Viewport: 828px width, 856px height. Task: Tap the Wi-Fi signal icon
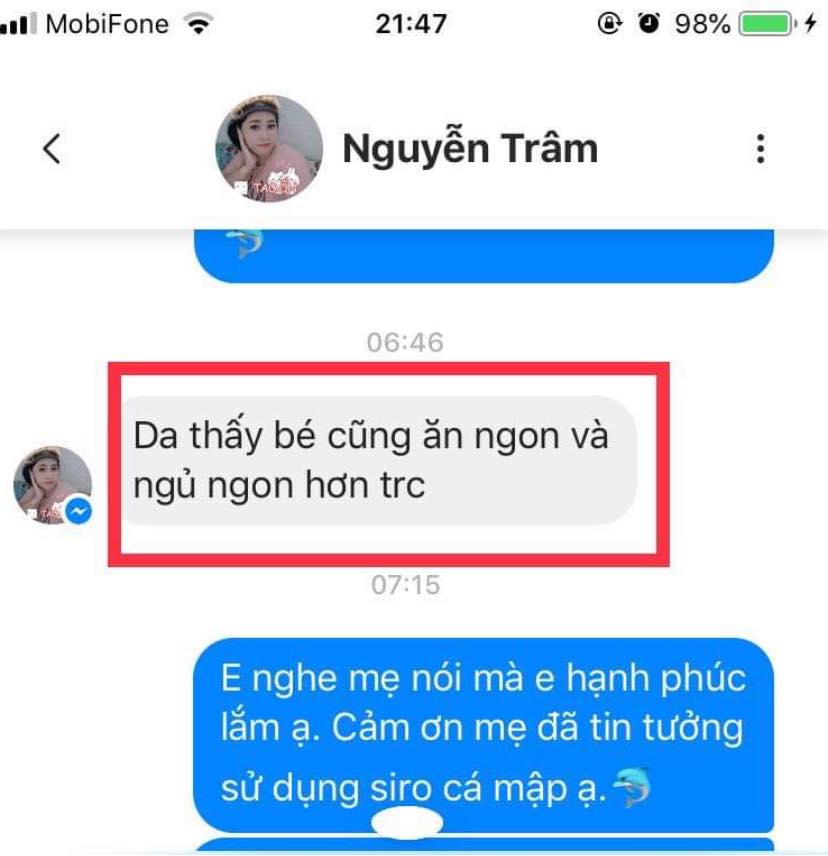pyautogui.click(x=198, y=23)
